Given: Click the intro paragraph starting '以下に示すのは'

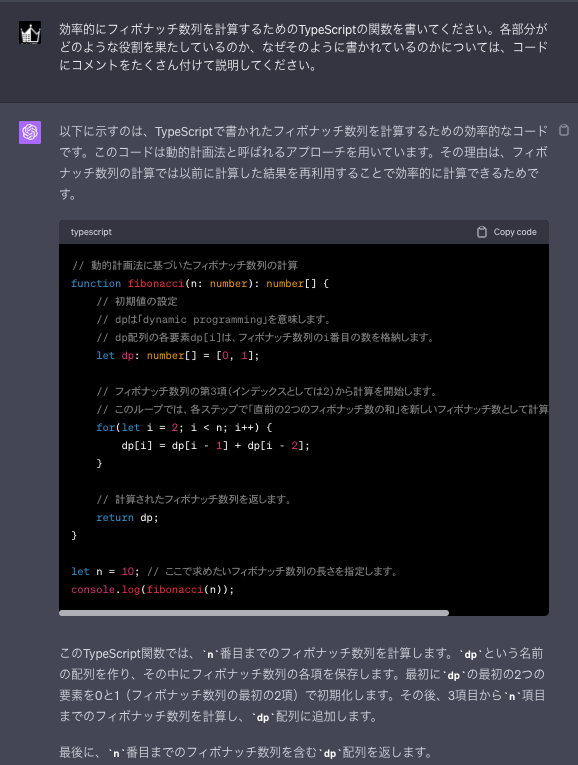Looking at the screenshot, I should (x=303, y=162).
